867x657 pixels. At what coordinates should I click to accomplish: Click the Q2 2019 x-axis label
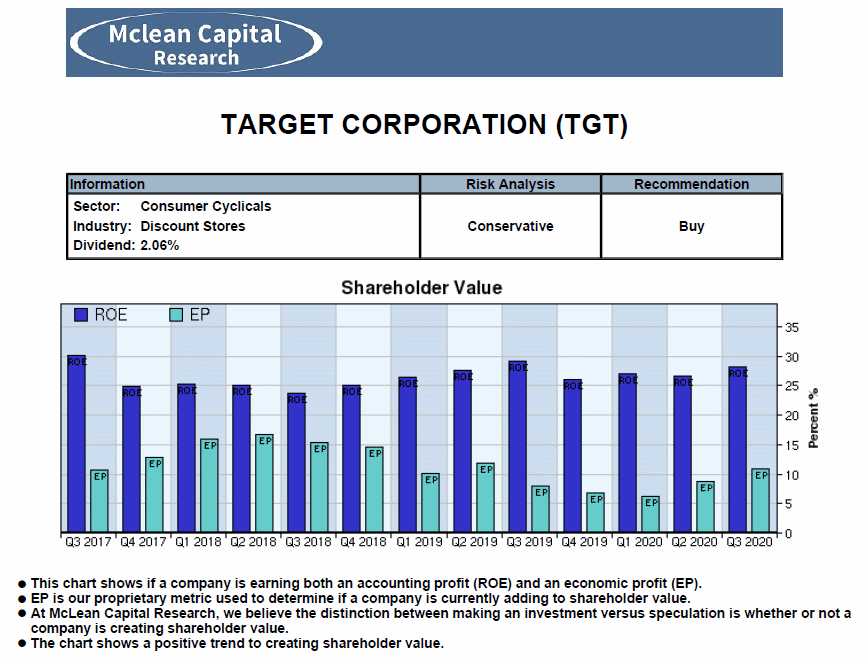pyautogui.click(x=474, y=542)
